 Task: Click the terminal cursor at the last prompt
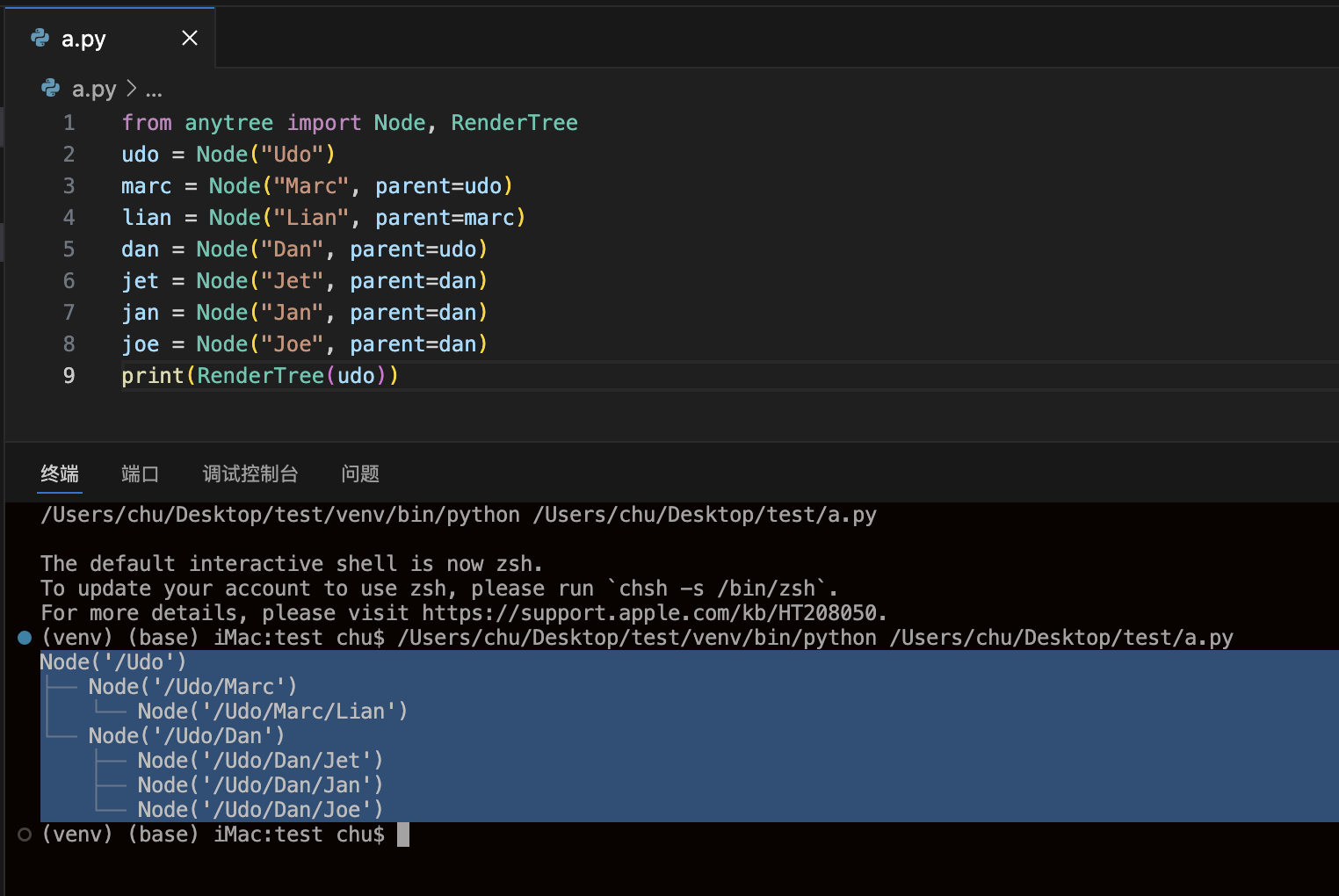[403, 835]
